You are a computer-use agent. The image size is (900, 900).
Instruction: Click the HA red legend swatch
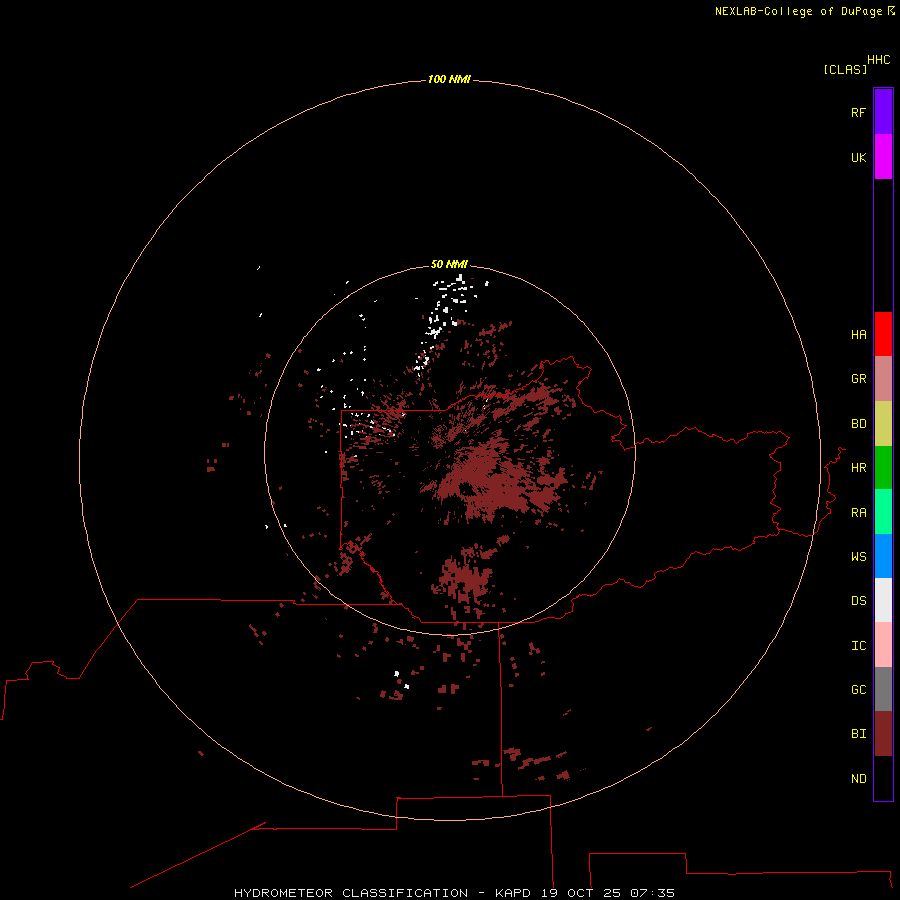pyautogui.click(x=883, y=334)
